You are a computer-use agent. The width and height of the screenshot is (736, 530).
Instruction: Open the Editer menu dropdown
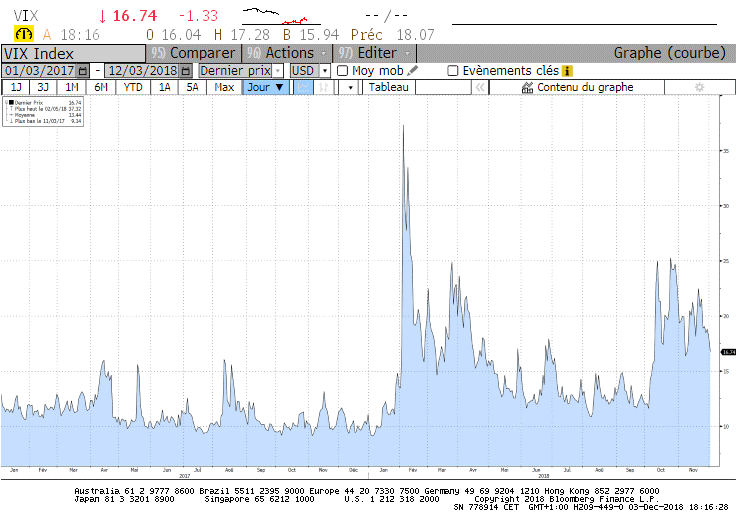(375, 53)
